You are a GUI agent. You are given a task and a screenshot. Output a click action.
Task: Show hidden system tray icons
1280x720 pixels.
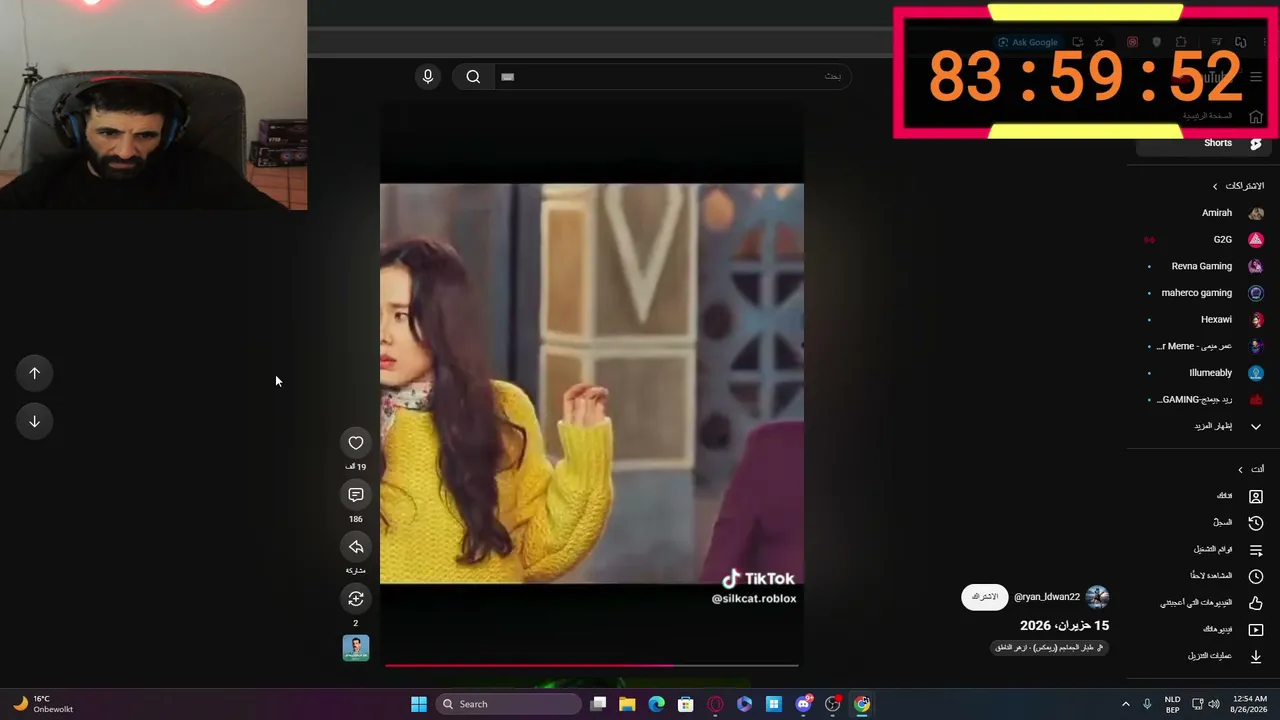tap(1125, 704)
